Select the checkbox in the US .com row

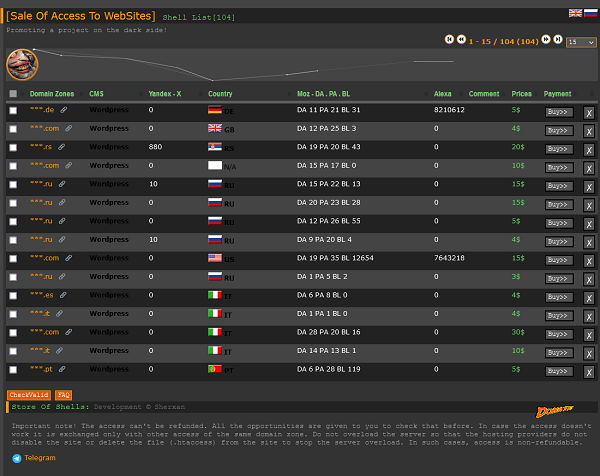coord(13,259)
